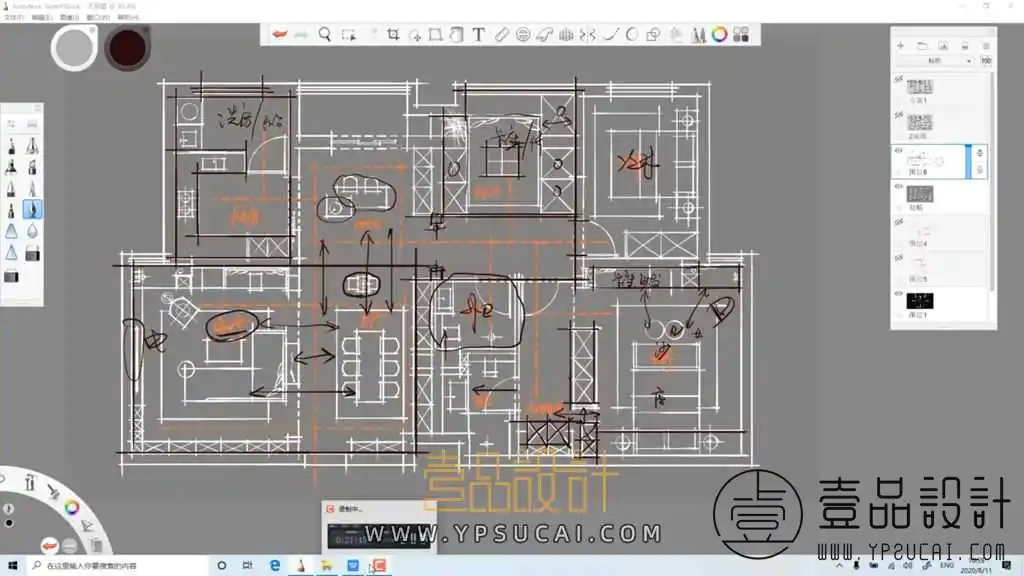Viewport: 1024px width, 576px height.
Task: Select the smudge droplet brush
Action: [33, 231]
